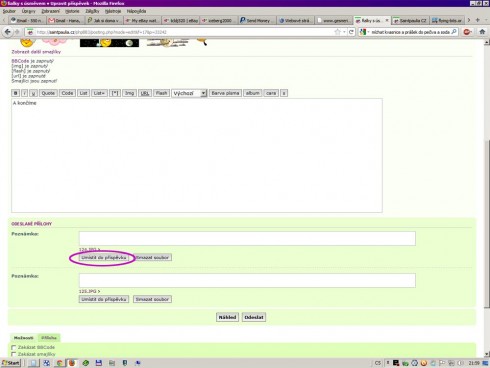Enable the Zakázat smajlíky checkbox
The height and width of the screenshot is (368, 490).
(x=14, y=354)
